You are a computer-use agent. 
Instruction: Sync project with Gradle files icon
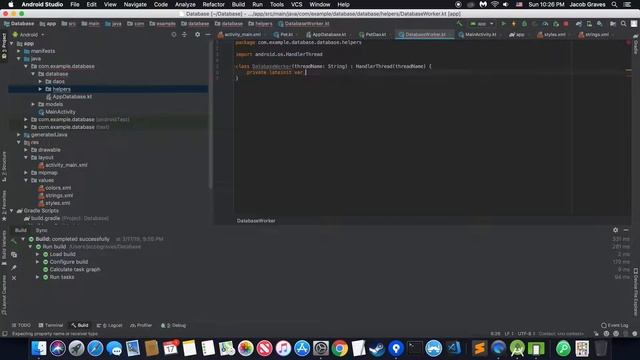coord(579,24)
